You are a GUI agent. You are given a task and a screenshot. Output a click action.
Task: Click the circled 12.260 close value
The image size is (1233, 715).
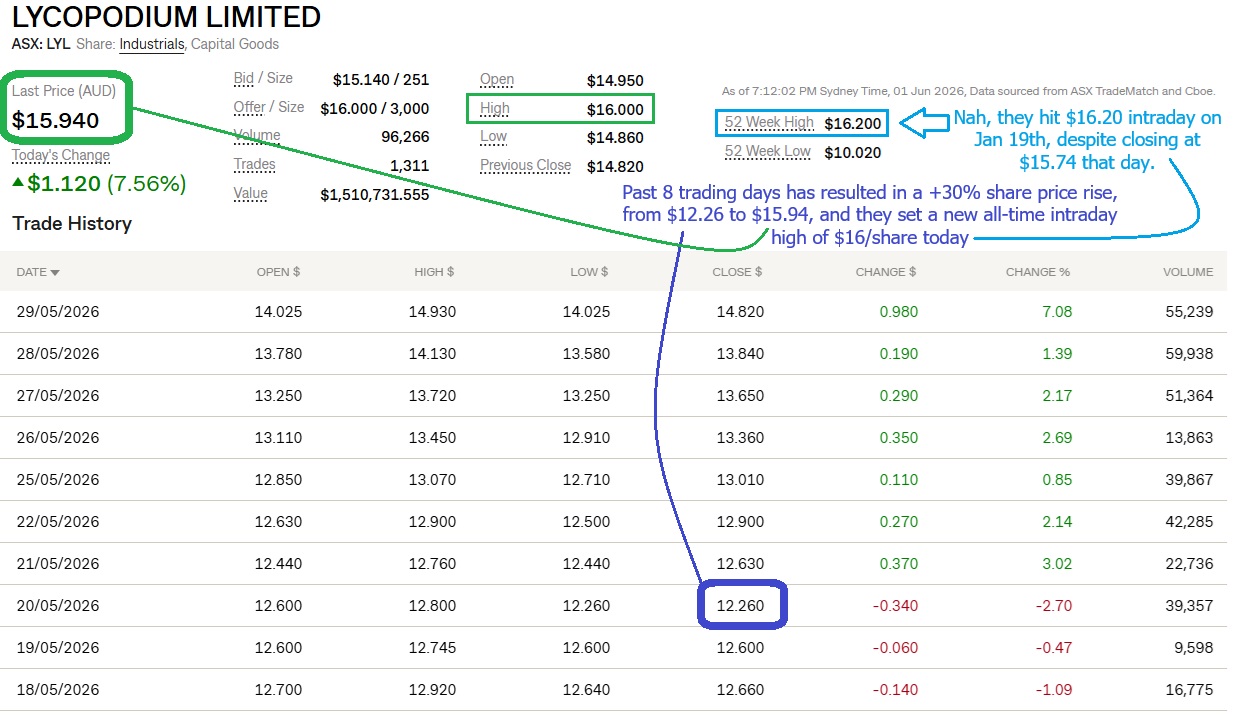[x=741, y=605]
